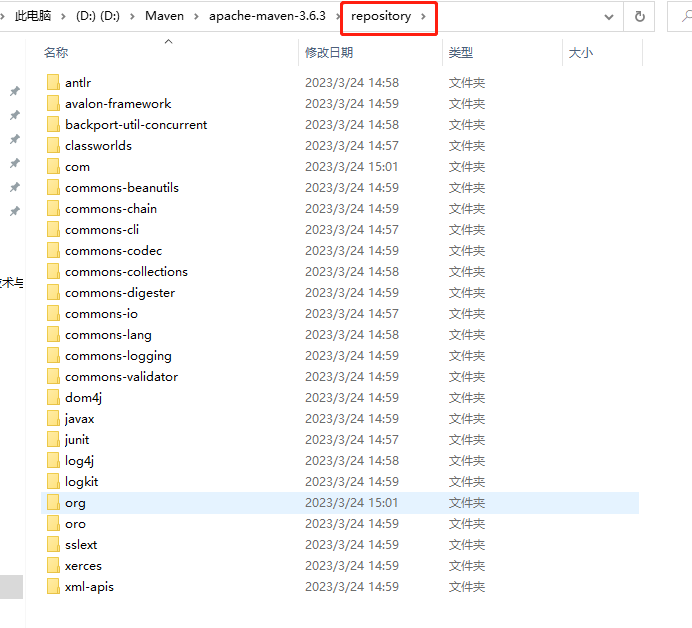The height and width of the screenshot is (628, 692).
Task: Jump to the Maven breadcrumb folder
Action: point(164,16)
